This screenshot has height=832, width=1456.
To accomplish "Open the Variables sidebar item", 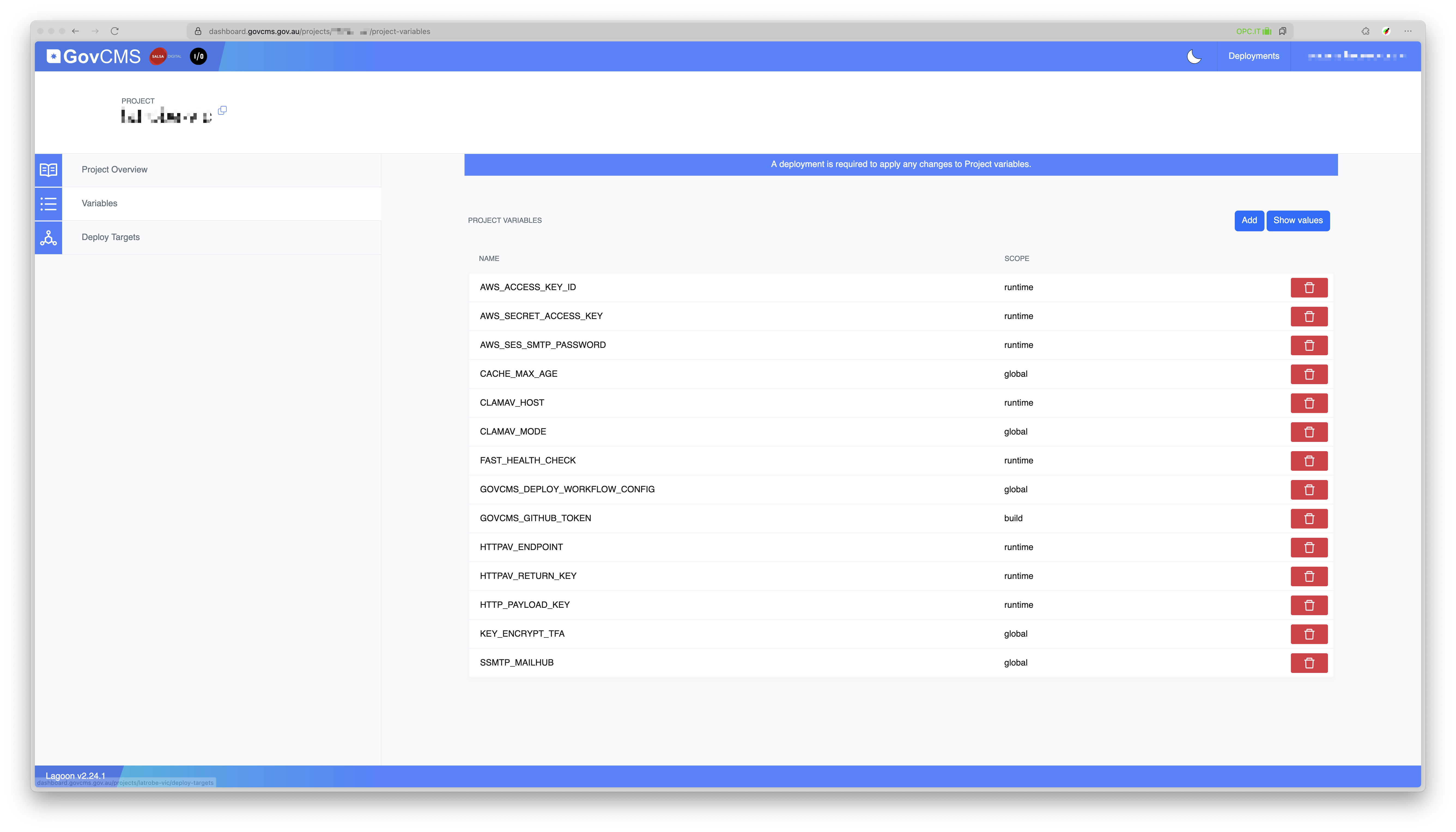I will click(99, 204).
